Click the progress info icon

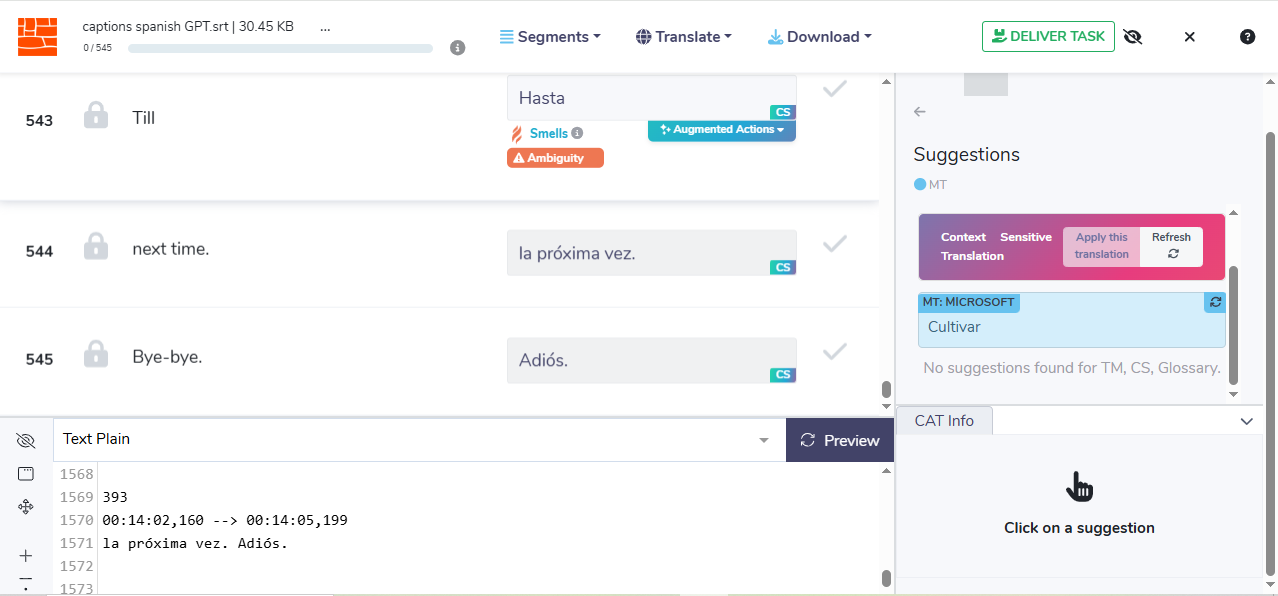point(458,47)
